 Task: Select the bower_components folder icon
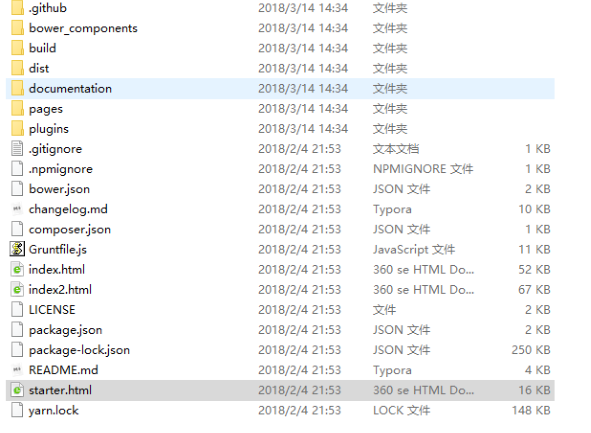tap(17, 28)
